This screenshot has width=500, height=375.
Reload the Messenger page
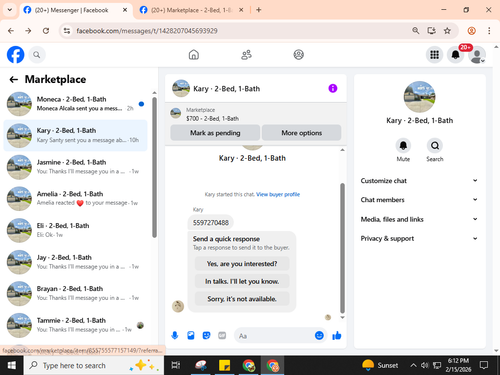pyautogui.click(x=46, y=31)
